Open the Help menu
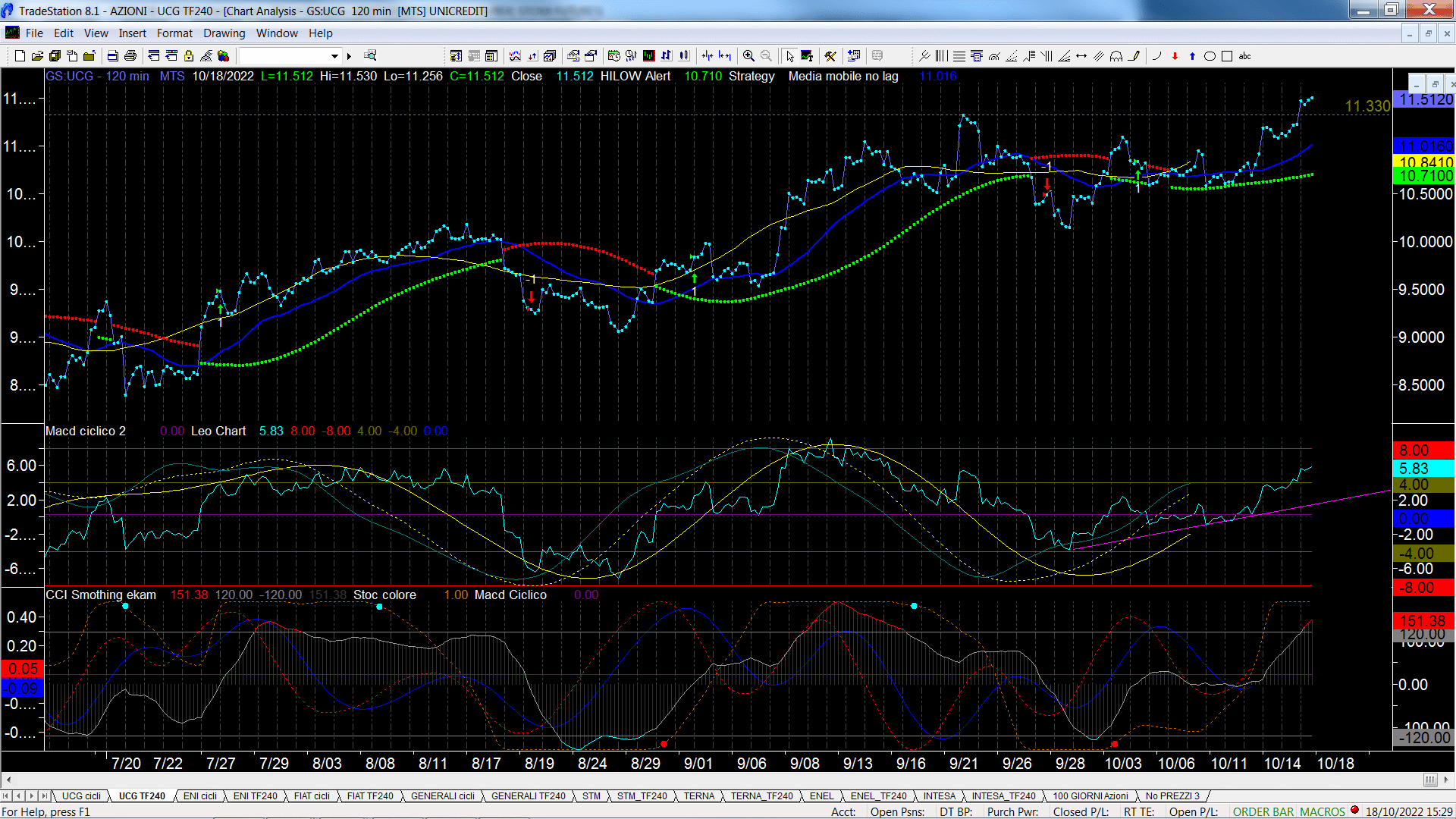This screenshot has width=1456, height=819. coord(321,33)
